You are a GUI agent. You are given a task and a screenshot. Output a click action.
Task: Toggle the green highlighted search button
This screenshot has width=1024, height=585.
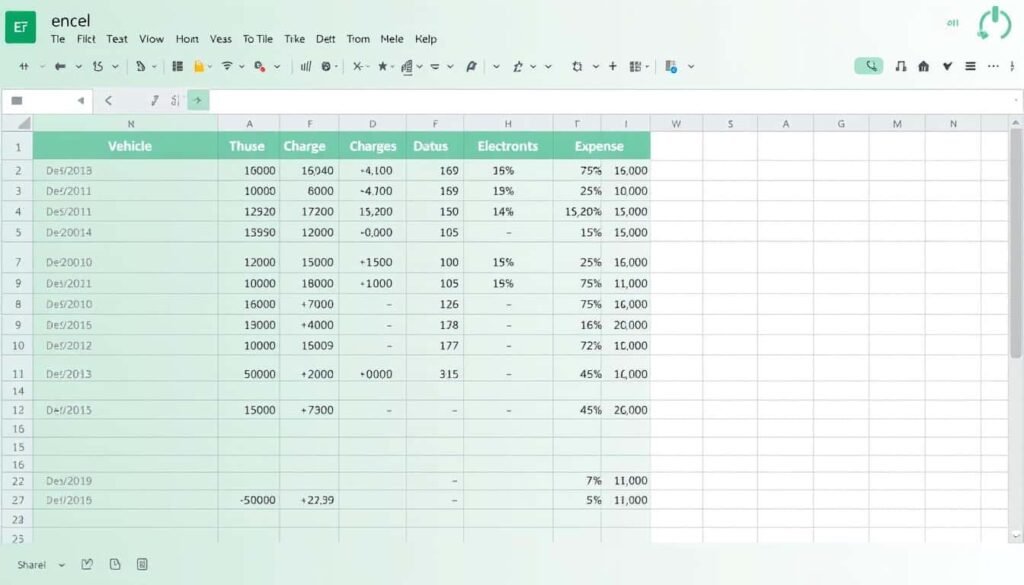point(869,67)
